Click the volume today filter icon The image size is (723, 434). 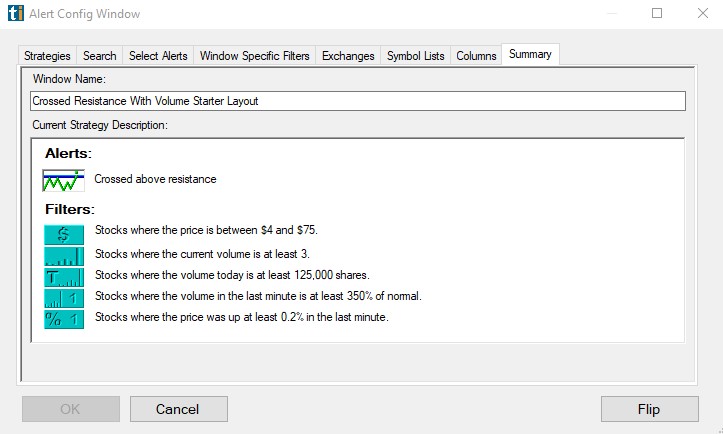pyautogui.click(x=64, y=275)
